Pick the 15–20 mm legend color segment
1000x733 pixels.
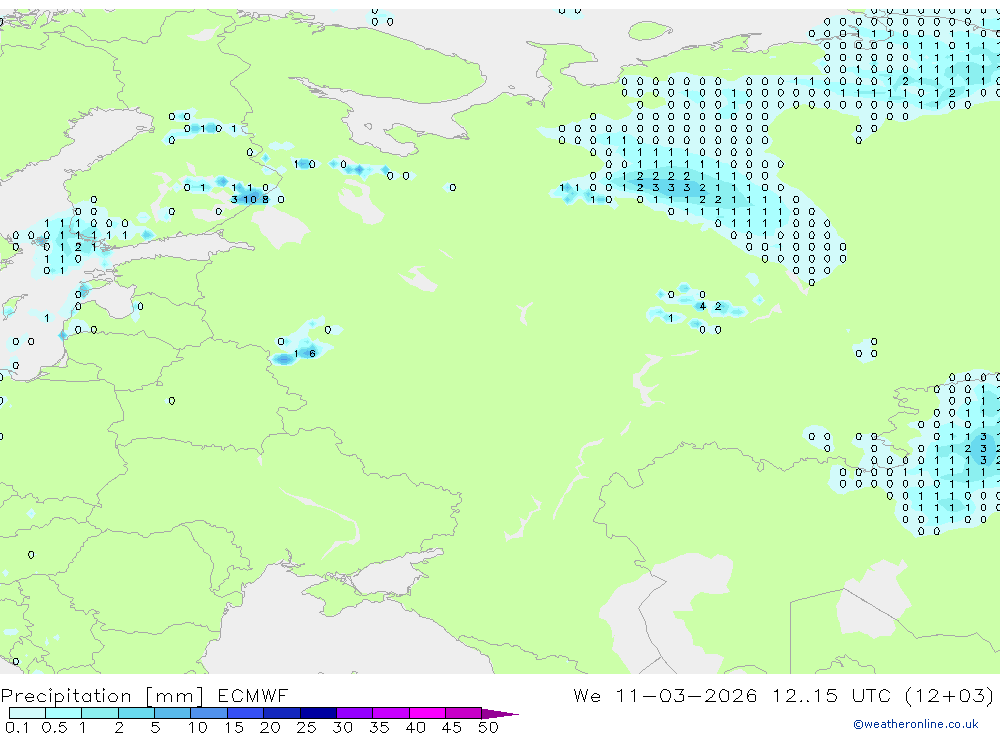246,713
